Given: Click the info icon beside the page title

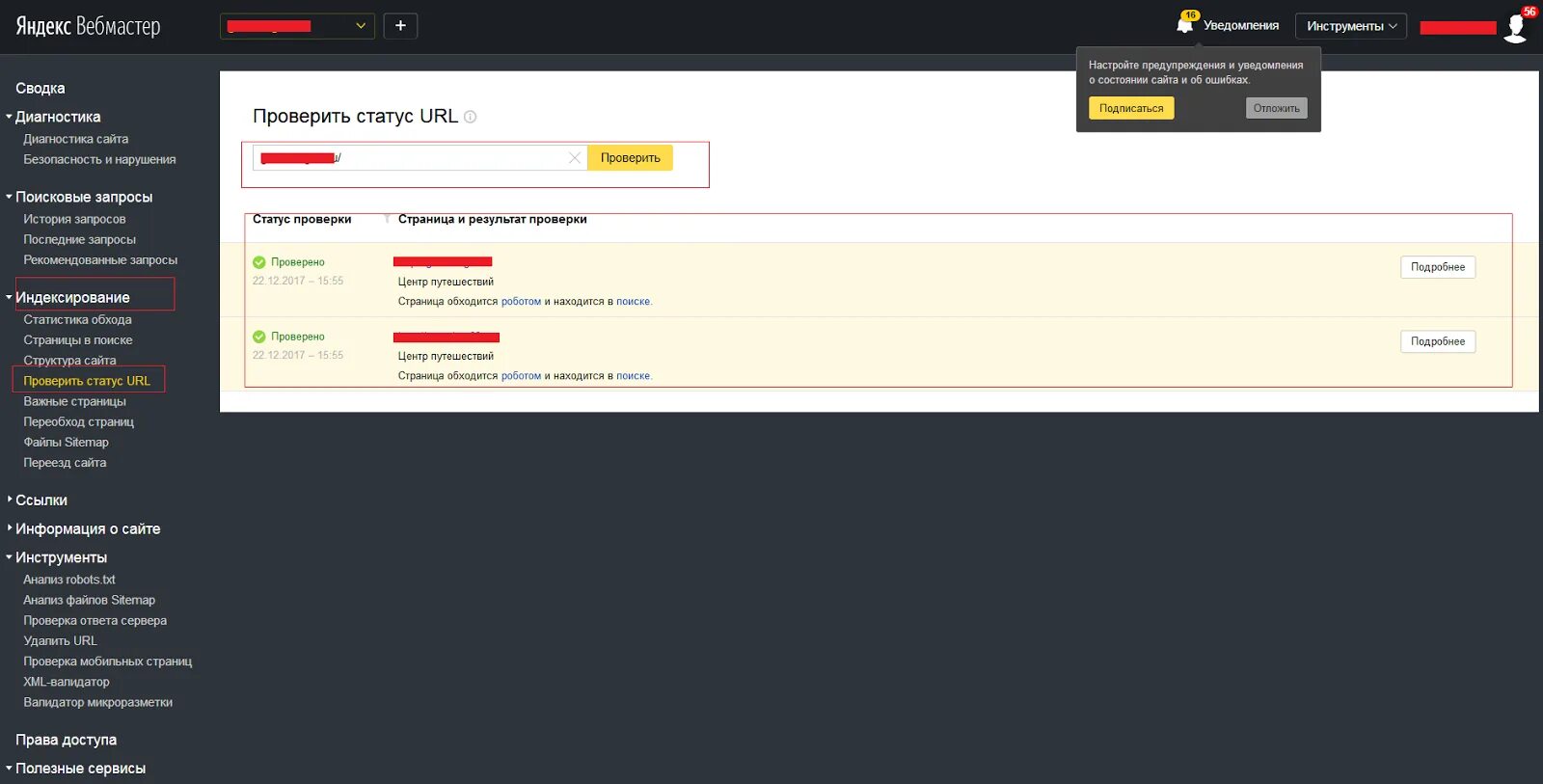Looking at the screenshot, I should [471, 117].
